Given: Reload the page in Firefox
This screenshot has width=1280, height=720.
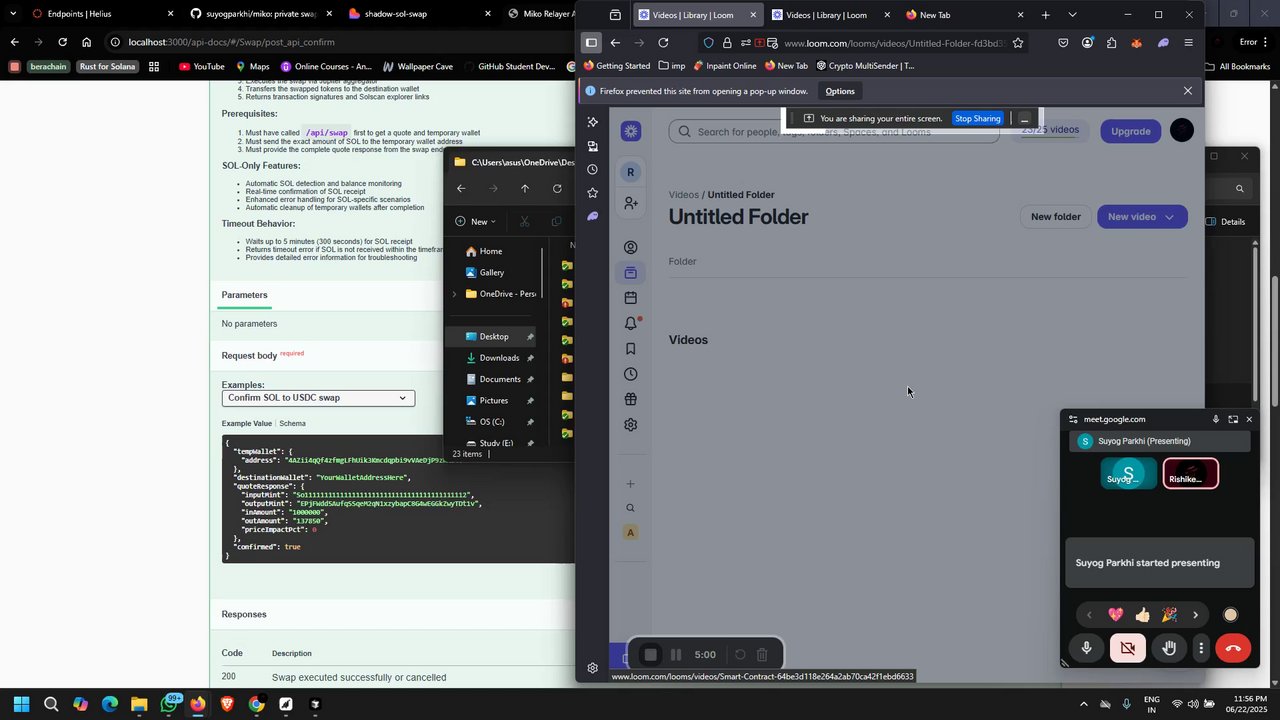Looking at the screenshot, I should (x=663, y=43).
